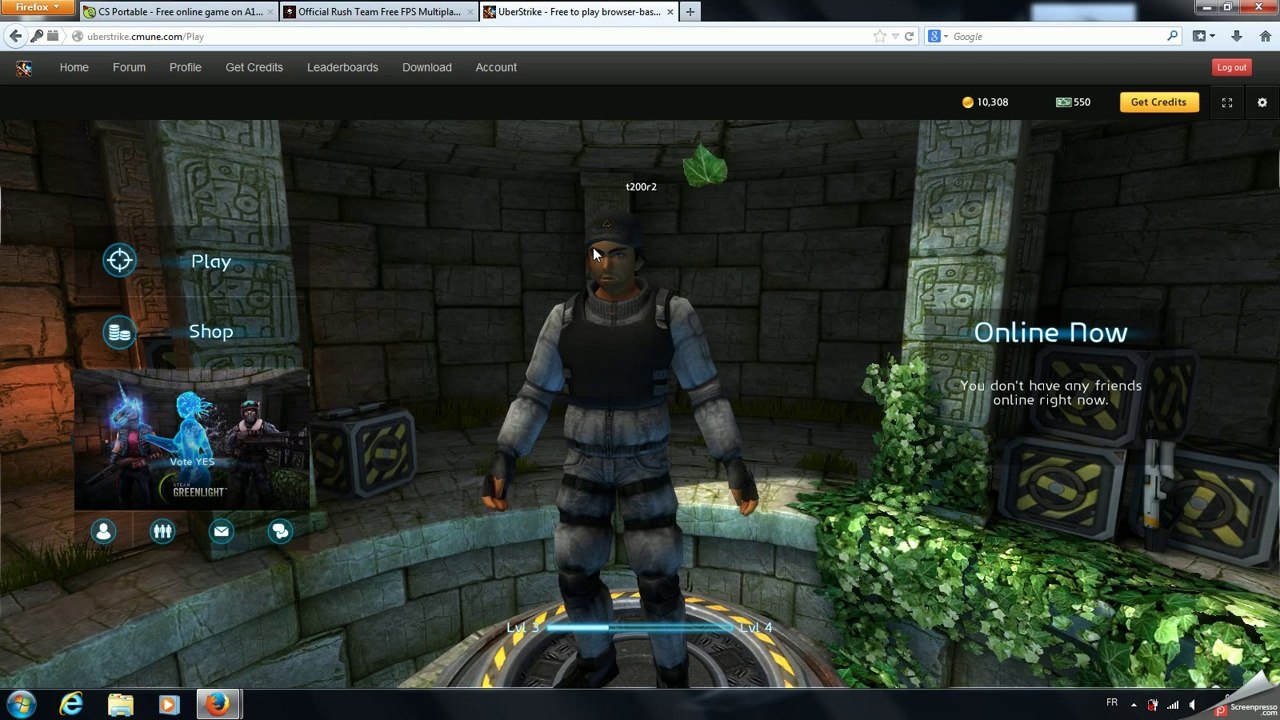Open the inbox mail icon
1280x720 pixels.
[x=221, y=531]
